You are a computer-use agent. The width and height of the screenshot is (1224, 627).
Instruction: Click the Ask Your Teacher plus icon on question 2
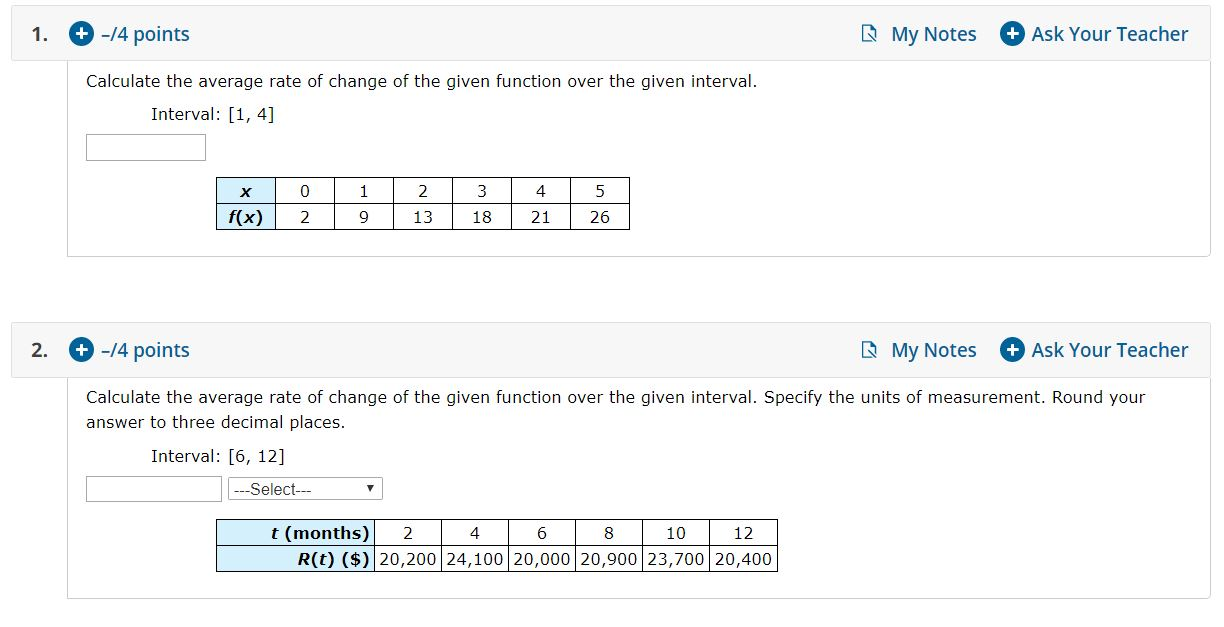pos(1012,350)
